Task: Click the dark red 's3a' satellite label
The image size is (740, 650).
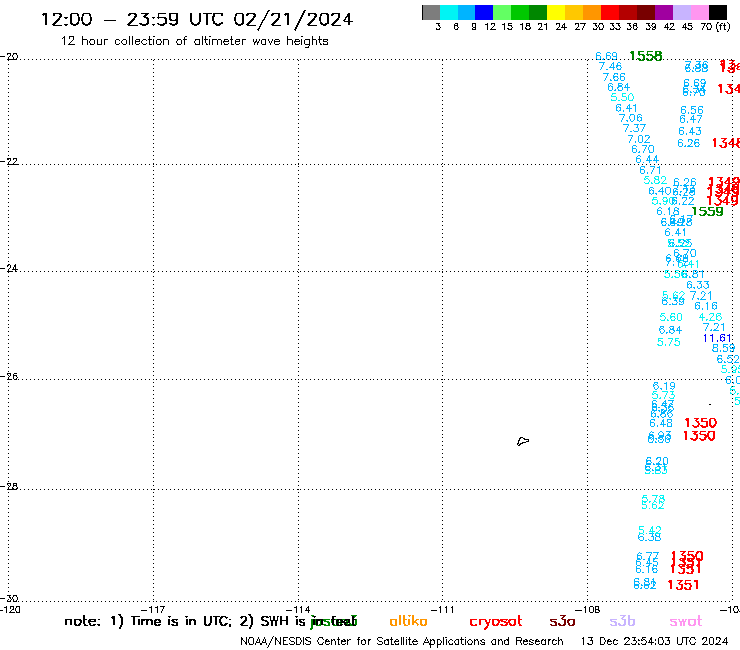Action: (562, 621)
